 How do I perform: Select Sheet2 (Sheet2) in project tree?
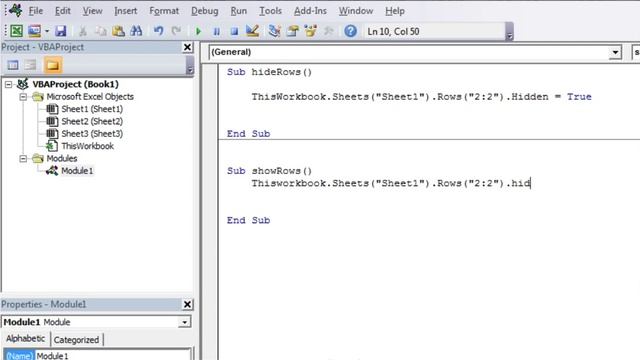(x=92, y=121)
